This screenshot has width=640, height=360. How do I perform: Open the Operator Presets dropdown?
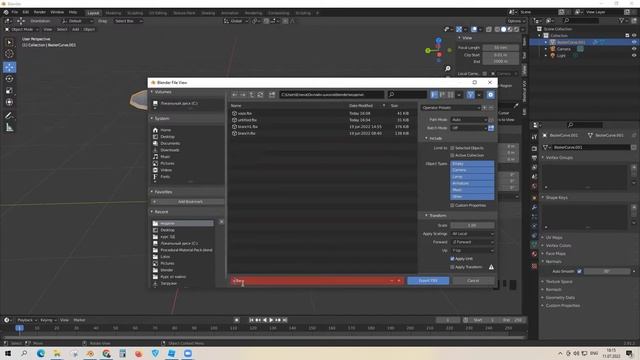pos(451,108)
